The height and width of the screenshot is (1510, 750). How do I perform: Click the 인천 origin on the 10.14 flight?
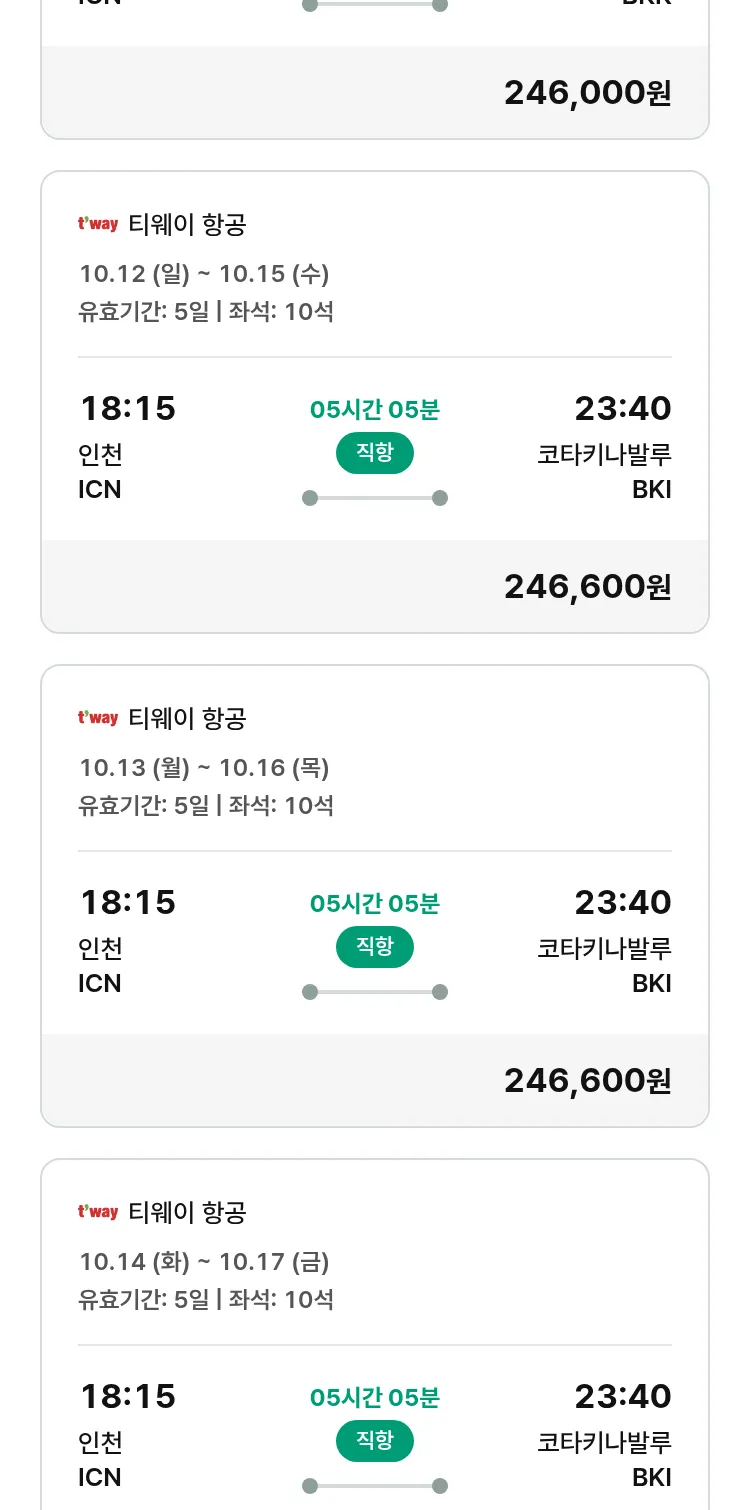(100, 1442)
